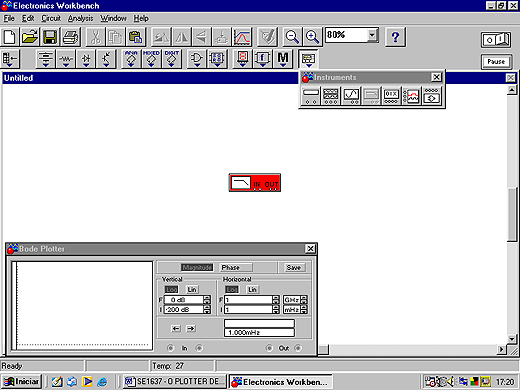This screenshot has height=390, width=520.
Task: Click the Zoom In magnifier icon
Action: (x=312, y=37)
